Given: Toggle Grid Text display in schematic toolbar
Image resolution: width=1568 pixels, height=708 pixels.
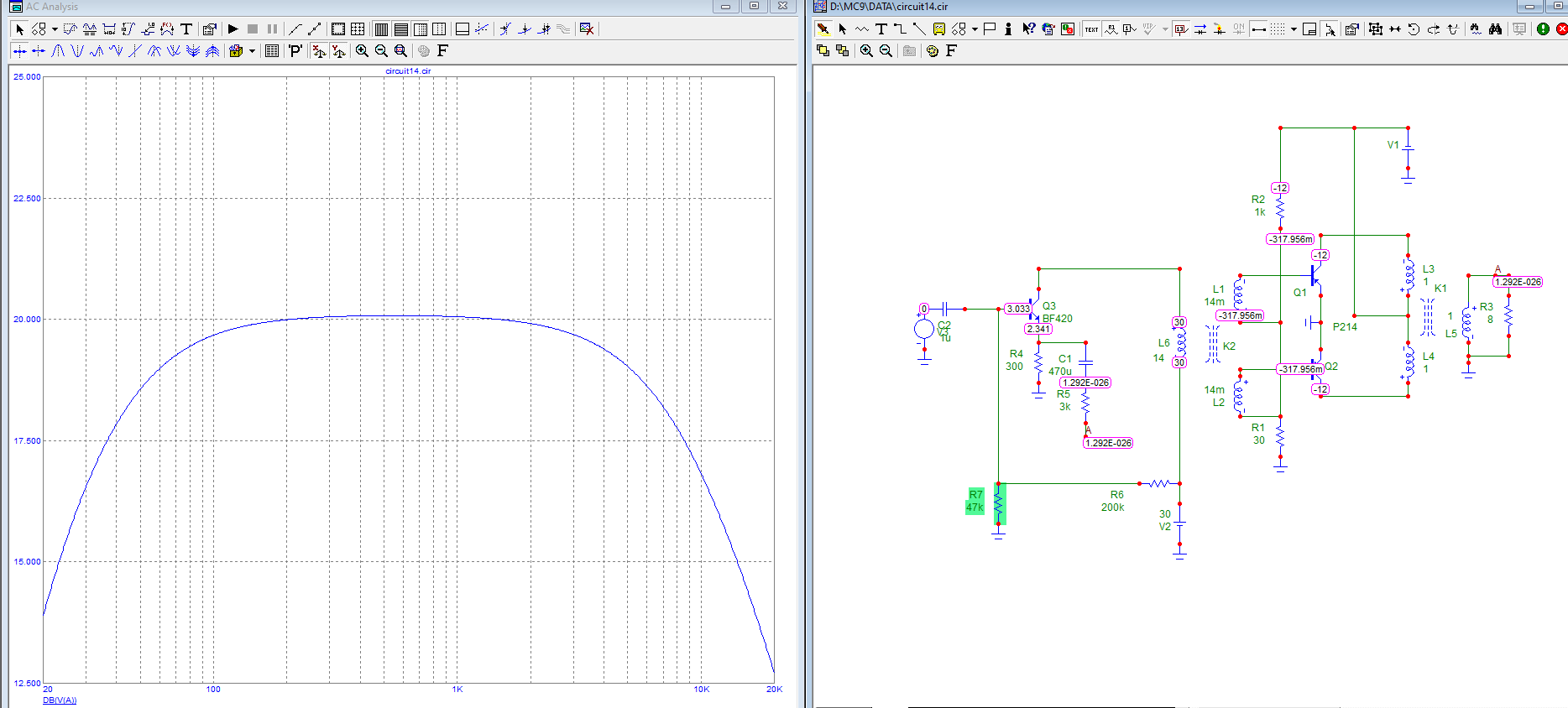Looking at the screenshot, I should [x=1091, y=29].
